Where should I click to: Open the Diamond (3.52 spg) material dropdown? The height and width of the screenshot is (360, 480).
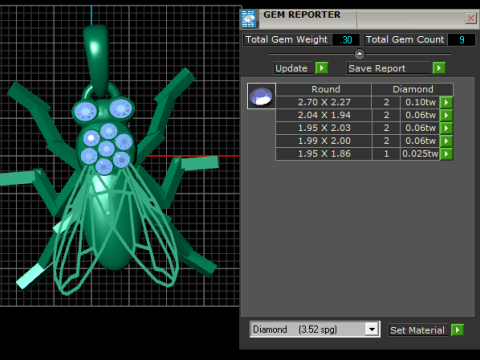click(x=372, y=329)
